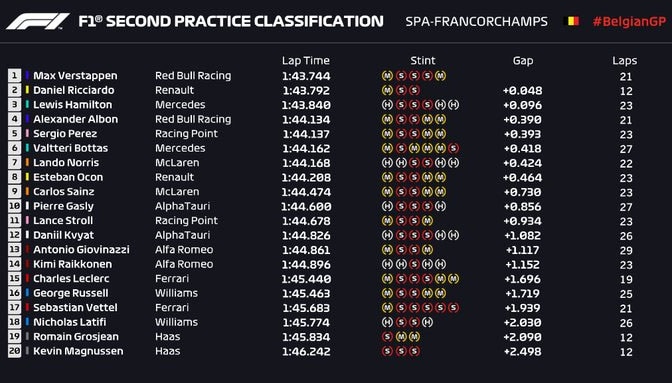Click the first medium tyre icon in Verstappen's stint

coord(387,76)
